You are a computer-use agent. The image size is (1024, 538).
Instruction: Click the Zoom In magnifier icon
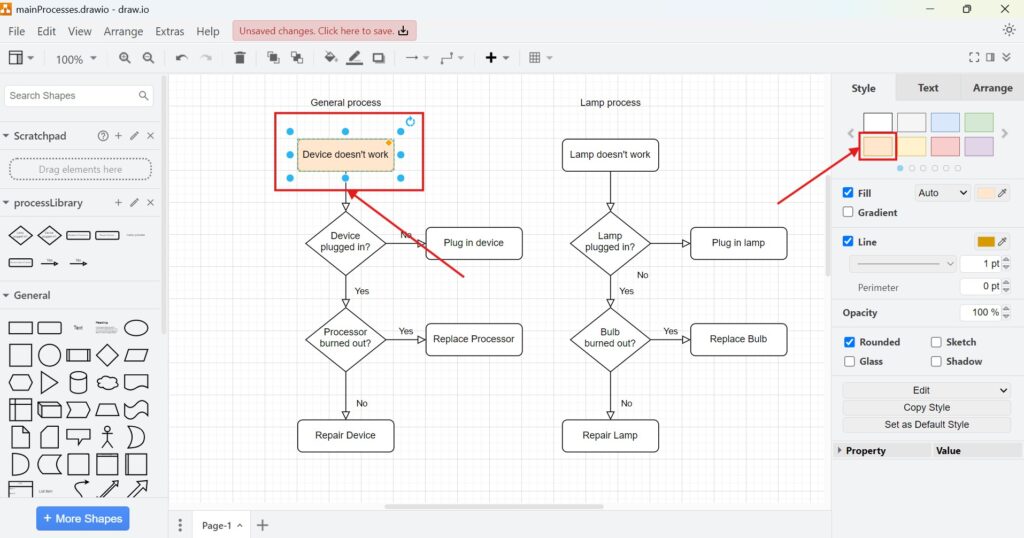(125, 58)
